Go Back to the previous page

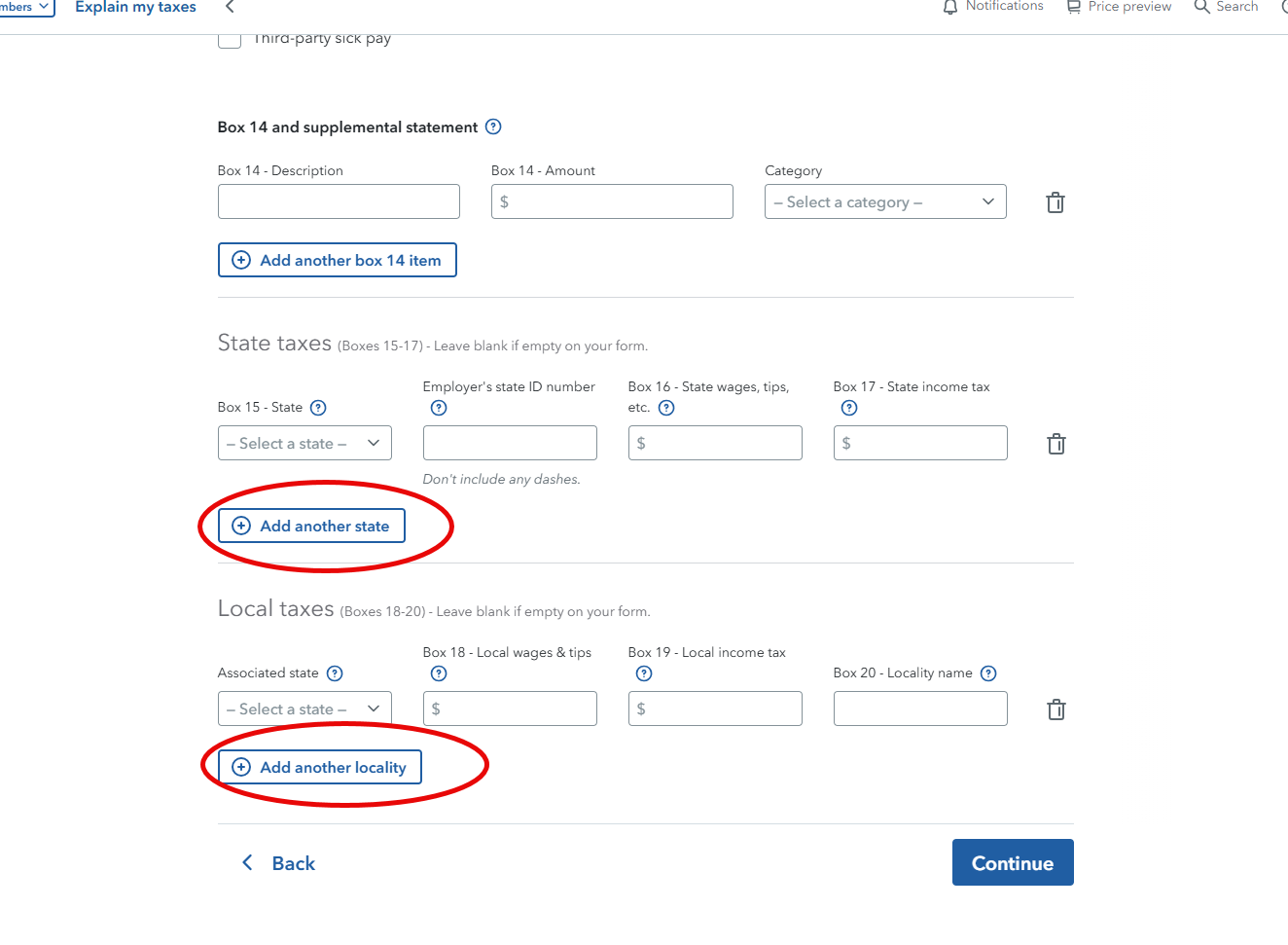point(278,863)
